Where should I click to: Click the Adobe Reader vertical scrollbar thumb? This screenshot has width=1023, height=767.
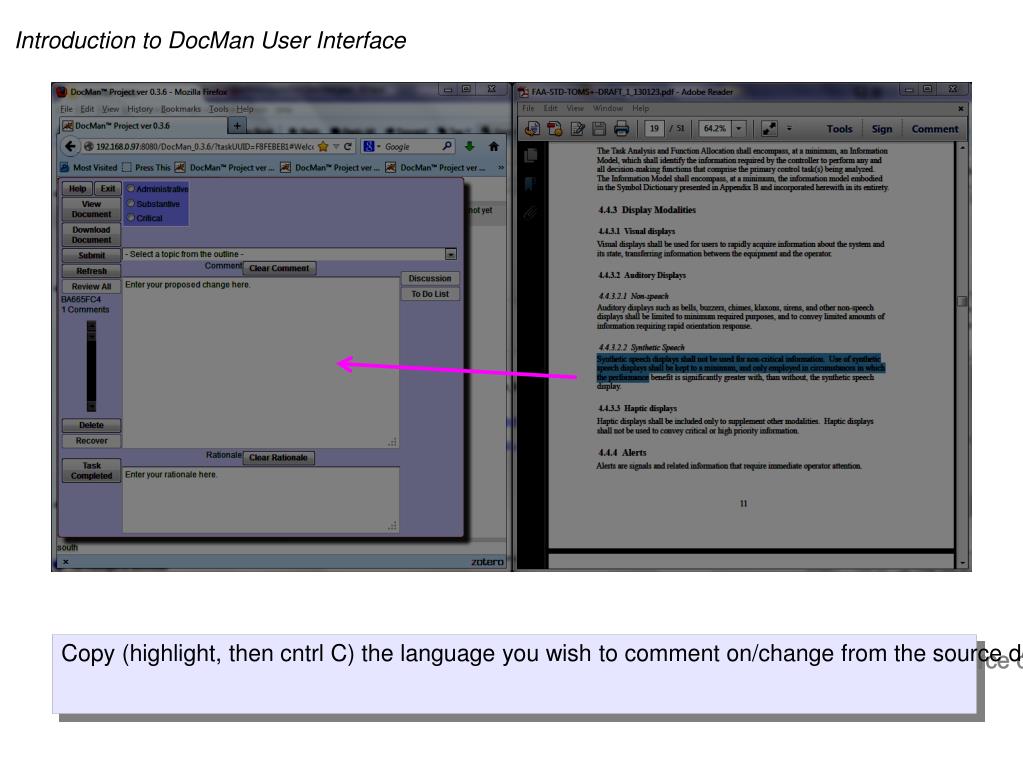tap(962, 301)
